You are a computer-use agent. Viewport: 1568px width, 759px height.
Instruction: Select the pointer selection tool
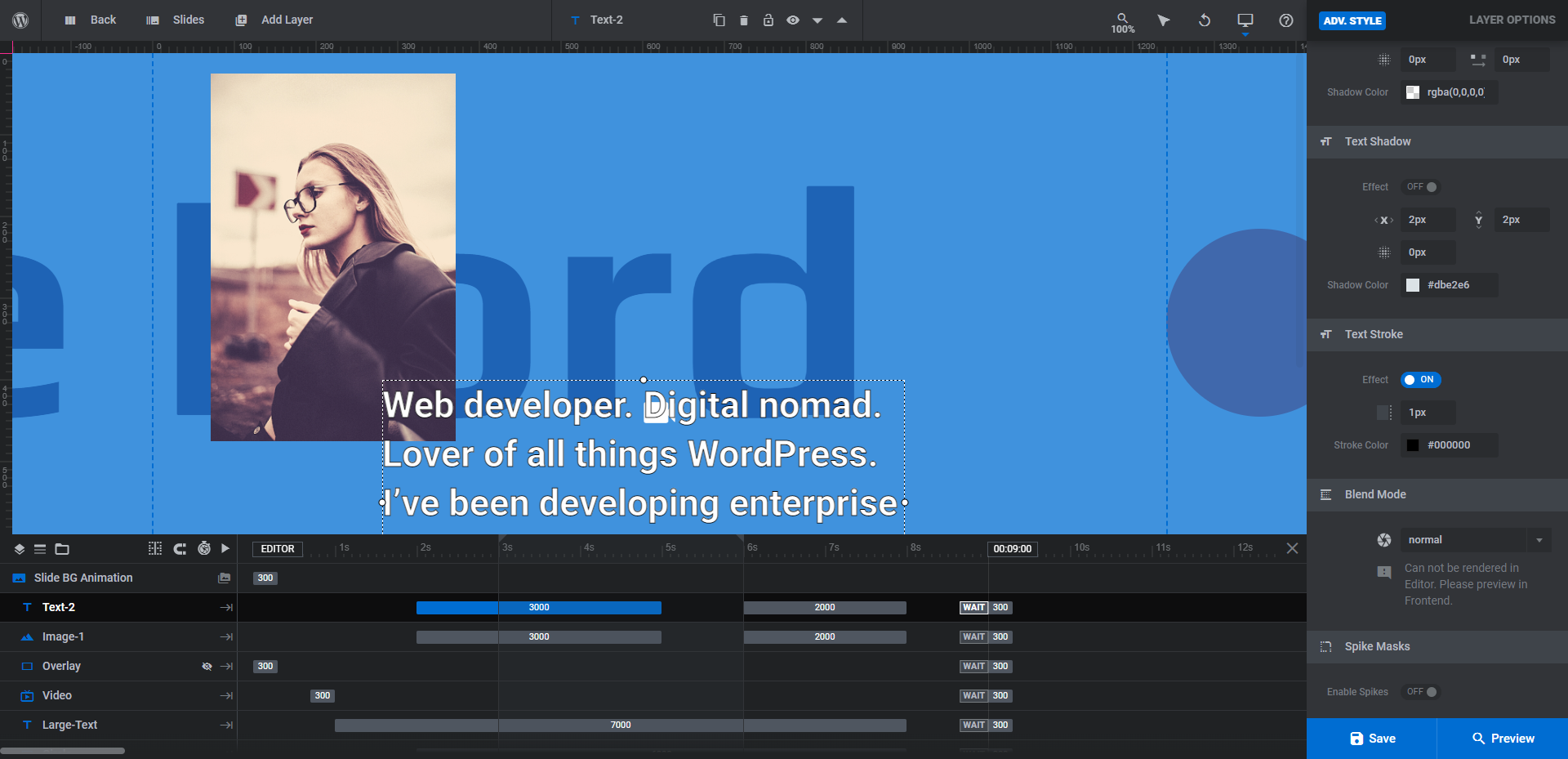click(x=1164, y=20)
